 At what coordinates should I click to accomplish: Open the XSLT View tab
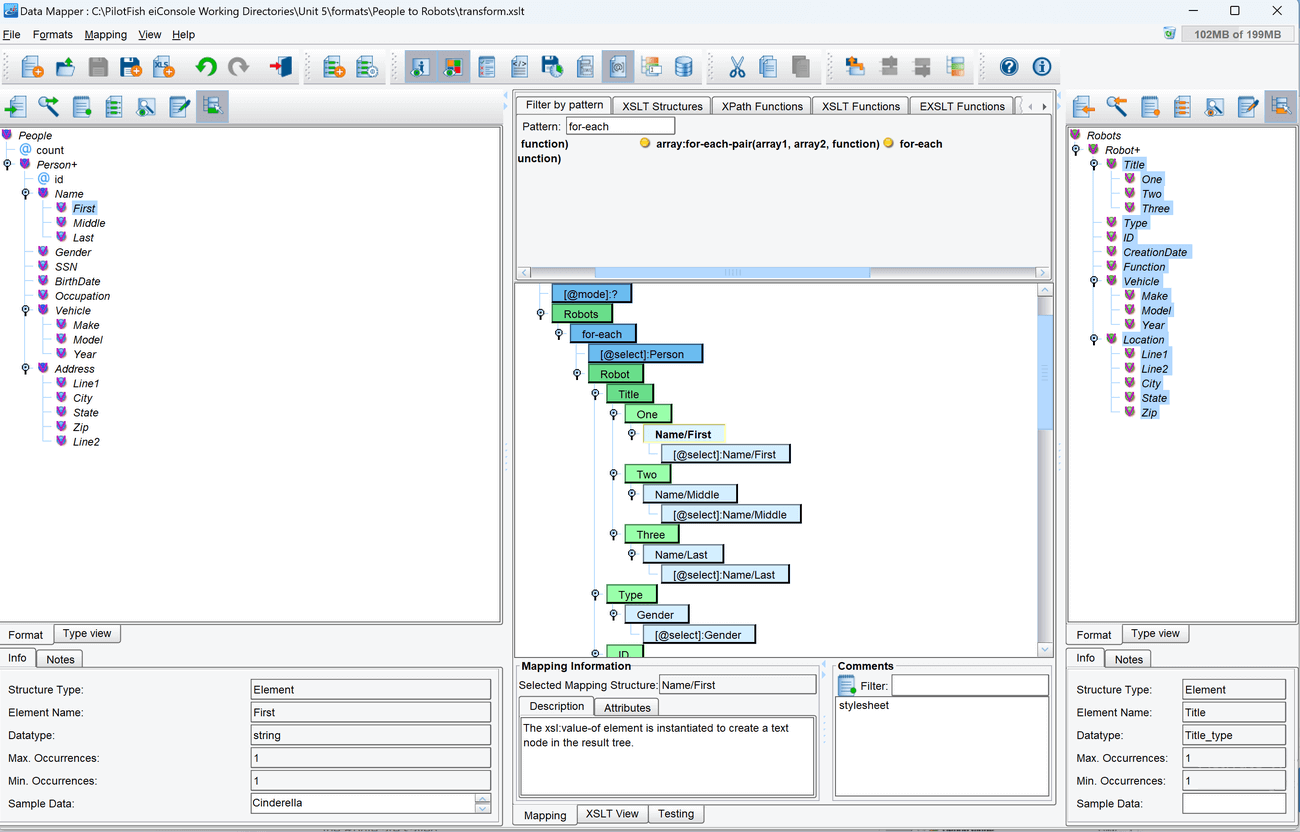(612, 814)
